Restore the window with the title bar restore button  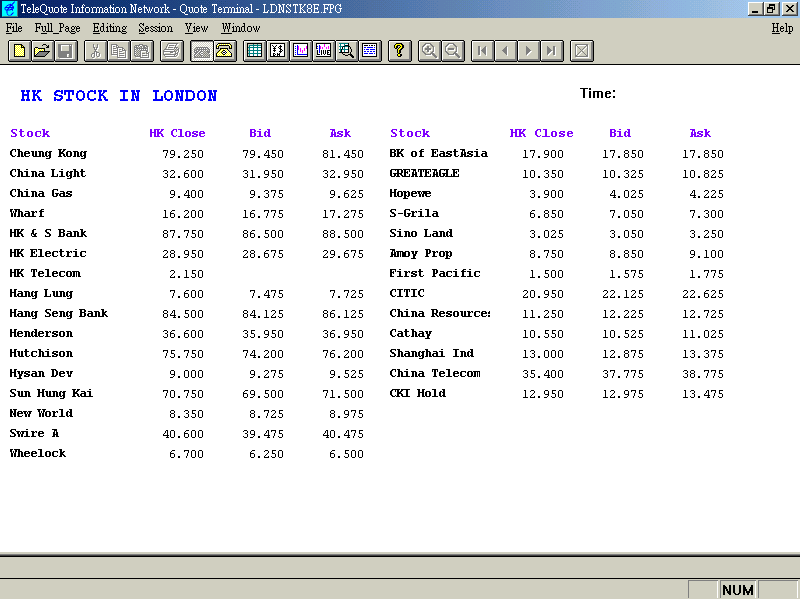[771, 9]
